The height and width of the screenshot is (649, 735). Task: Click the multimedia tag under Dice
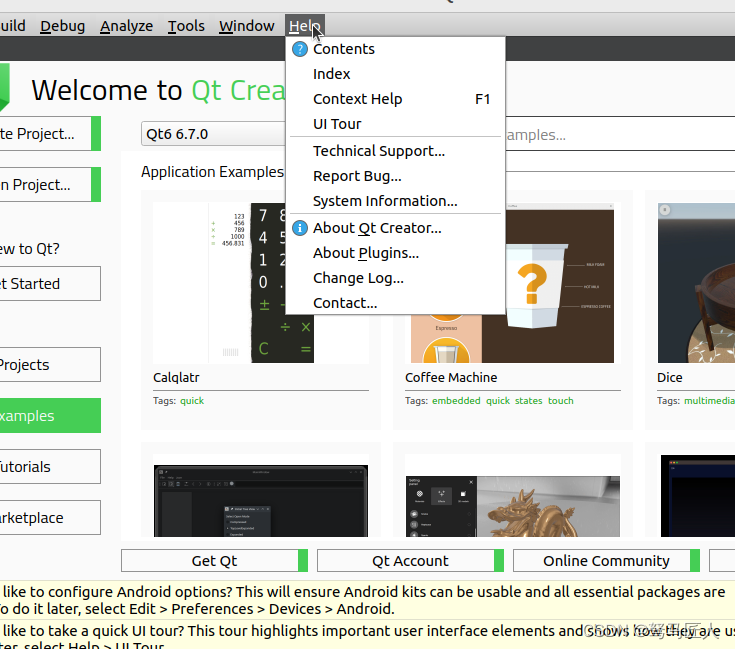click(x=709, y=401)
